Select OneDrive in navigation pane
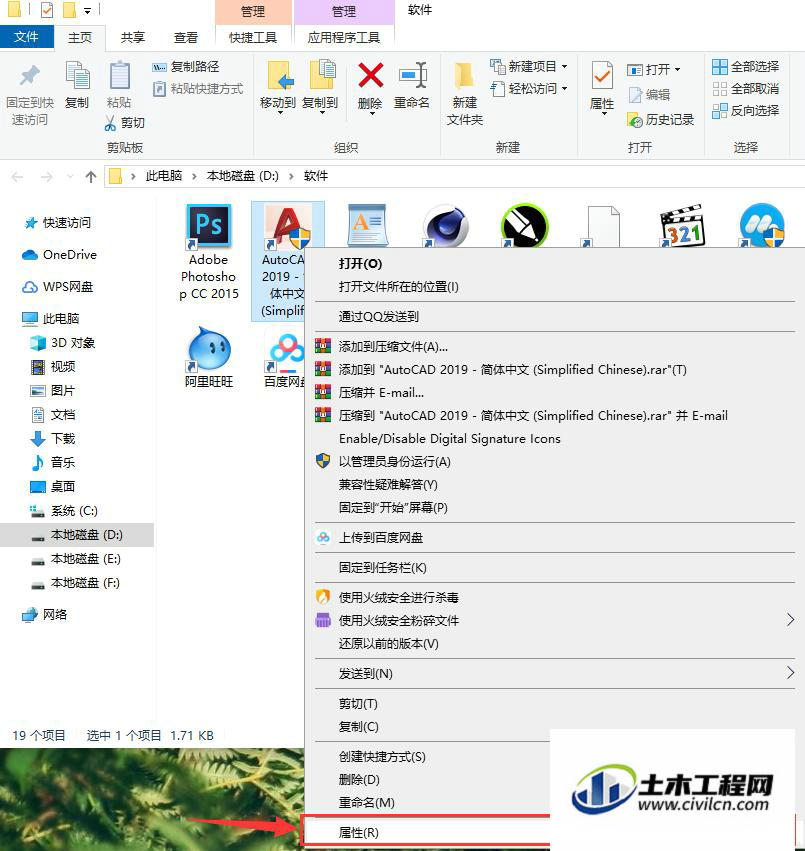 click(60, 255)
